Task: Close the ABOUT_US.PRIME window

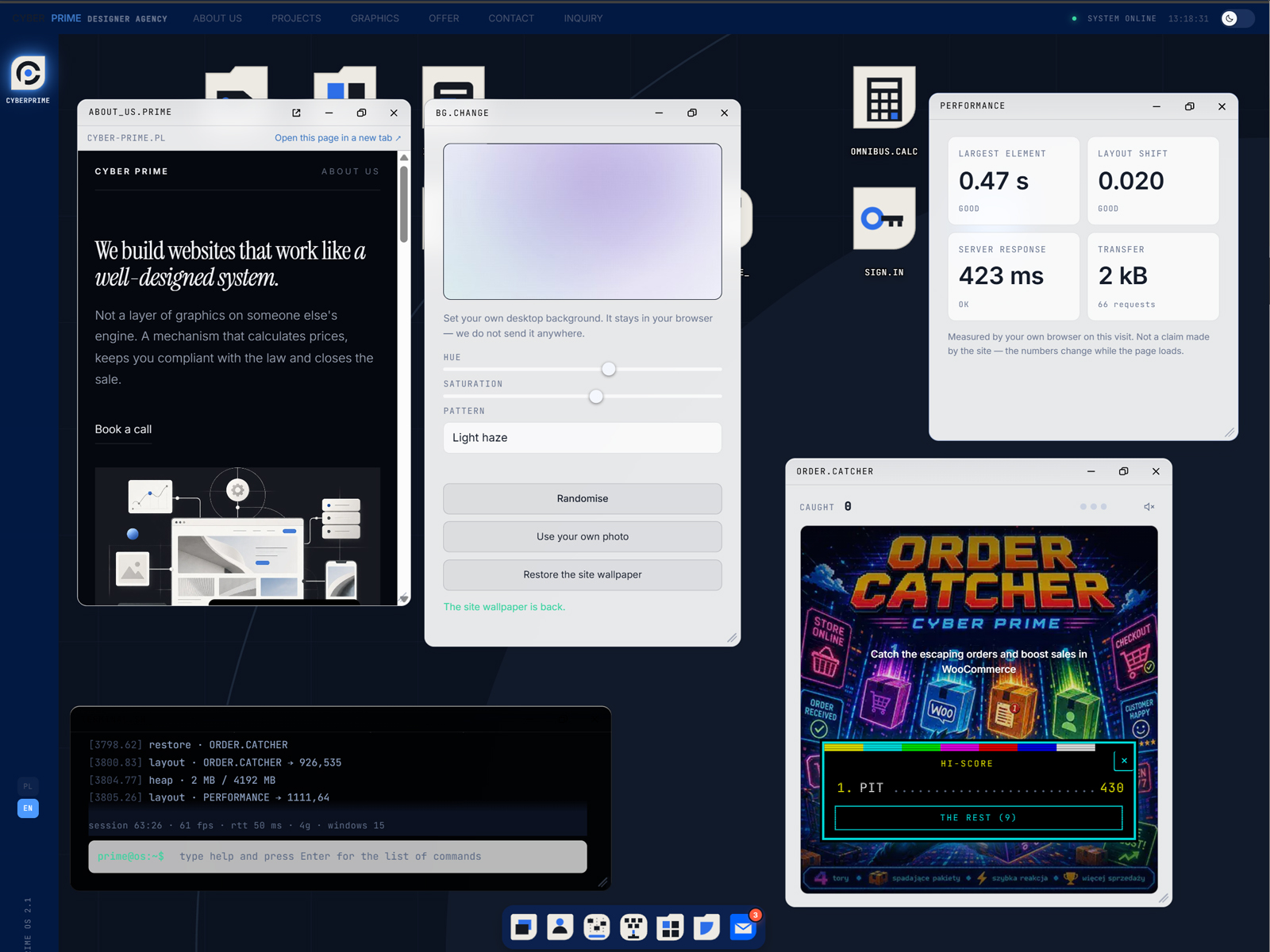Action: tap(394, 113)
